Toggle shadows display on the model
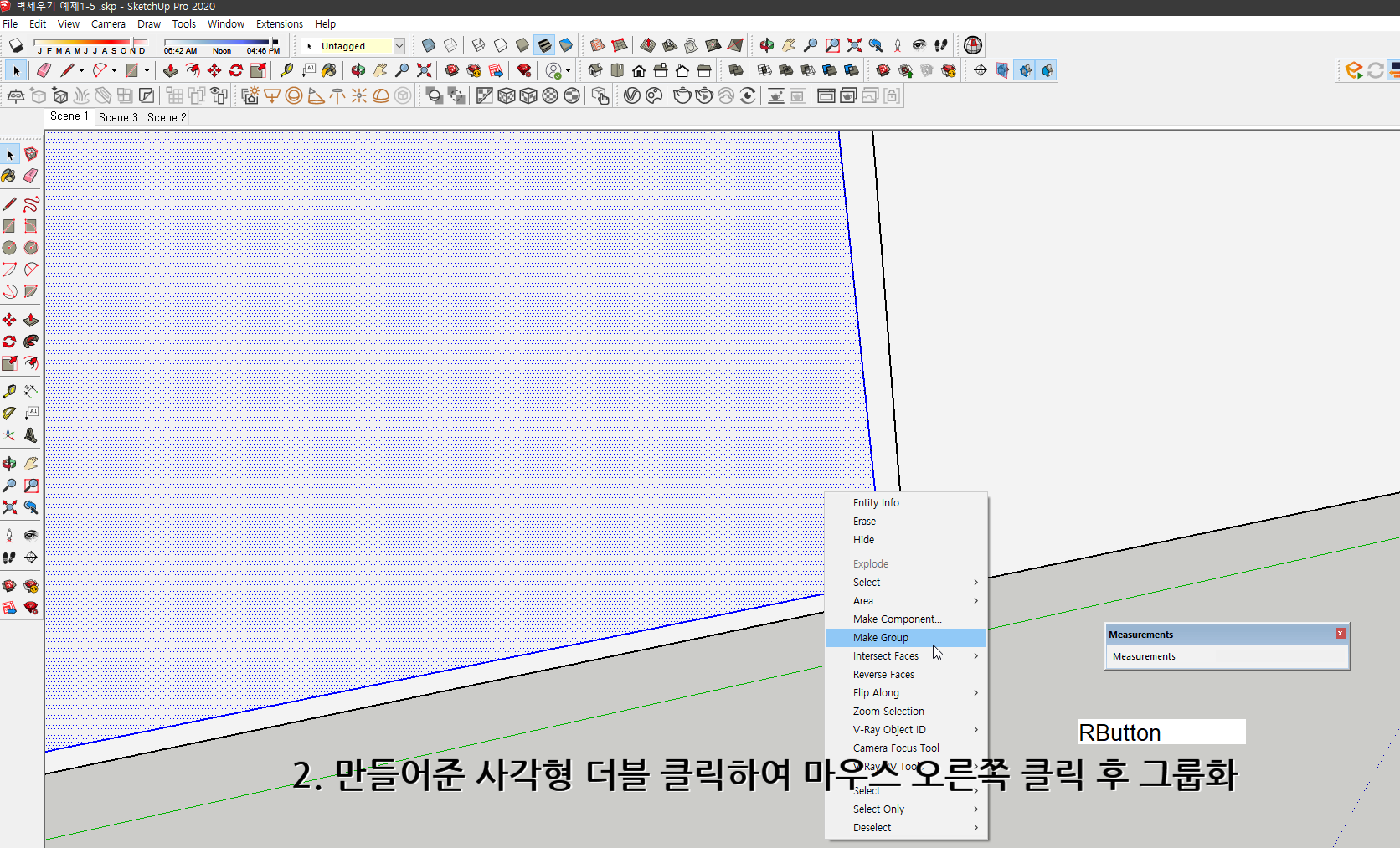This screenshot has height=848, width=1400. [15, 45]
